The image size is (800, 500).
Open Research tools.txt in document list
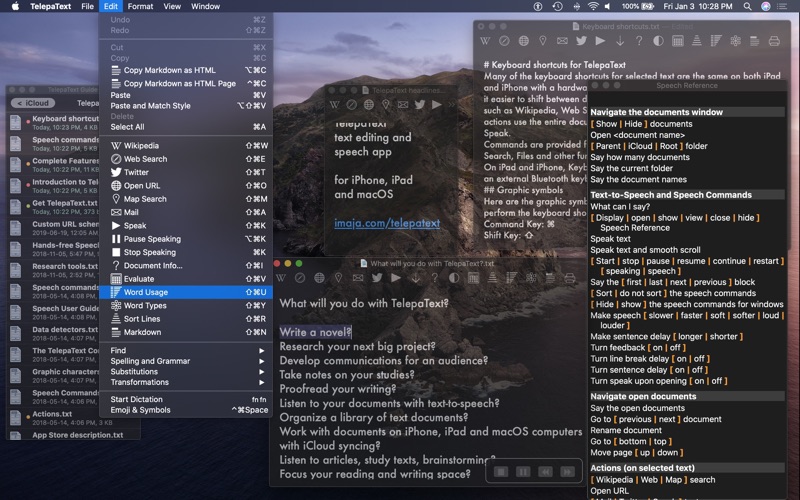(x=54, y=270)
